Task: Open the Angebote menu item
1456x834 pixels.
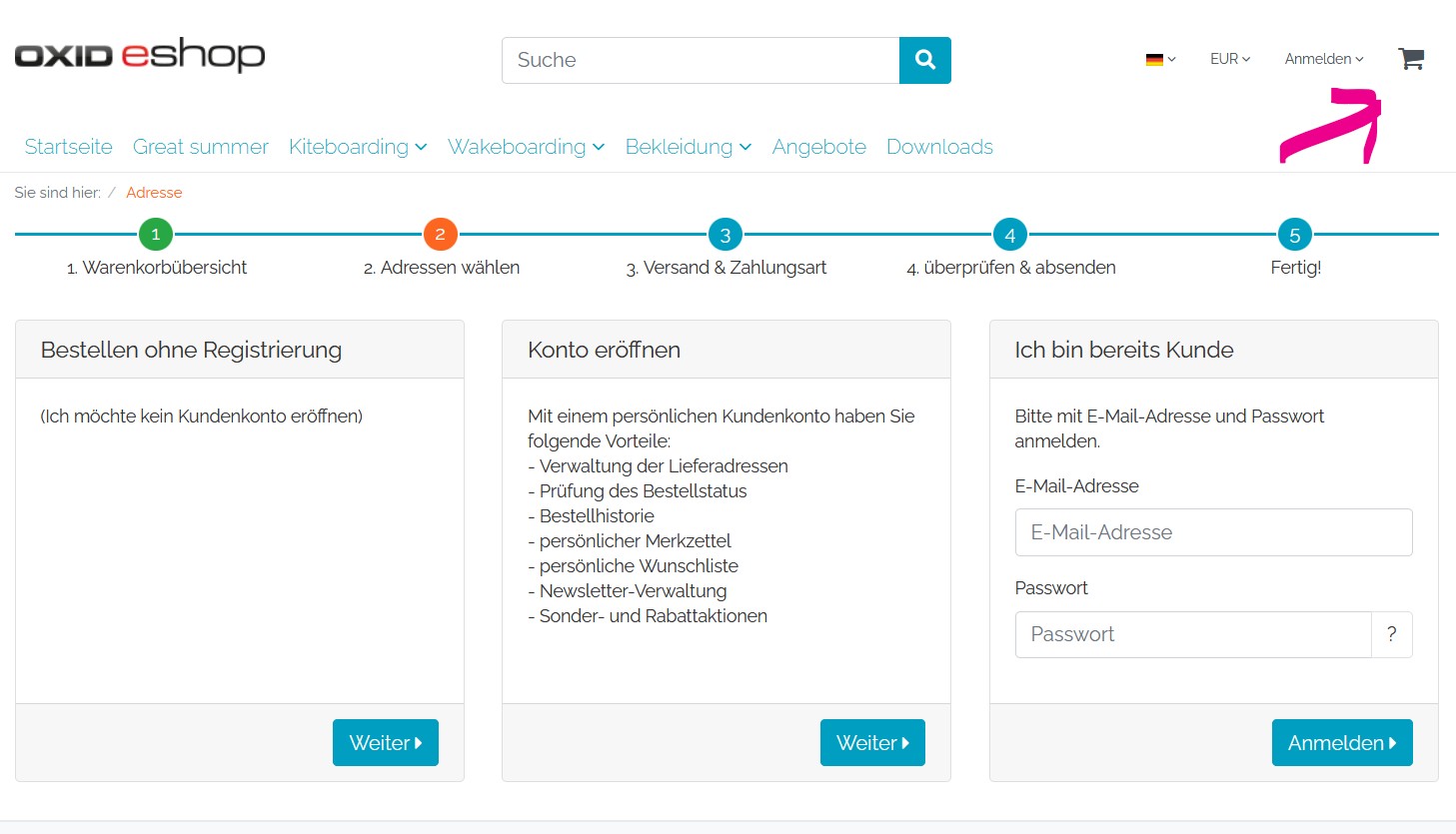Action: tap(818, 147)
